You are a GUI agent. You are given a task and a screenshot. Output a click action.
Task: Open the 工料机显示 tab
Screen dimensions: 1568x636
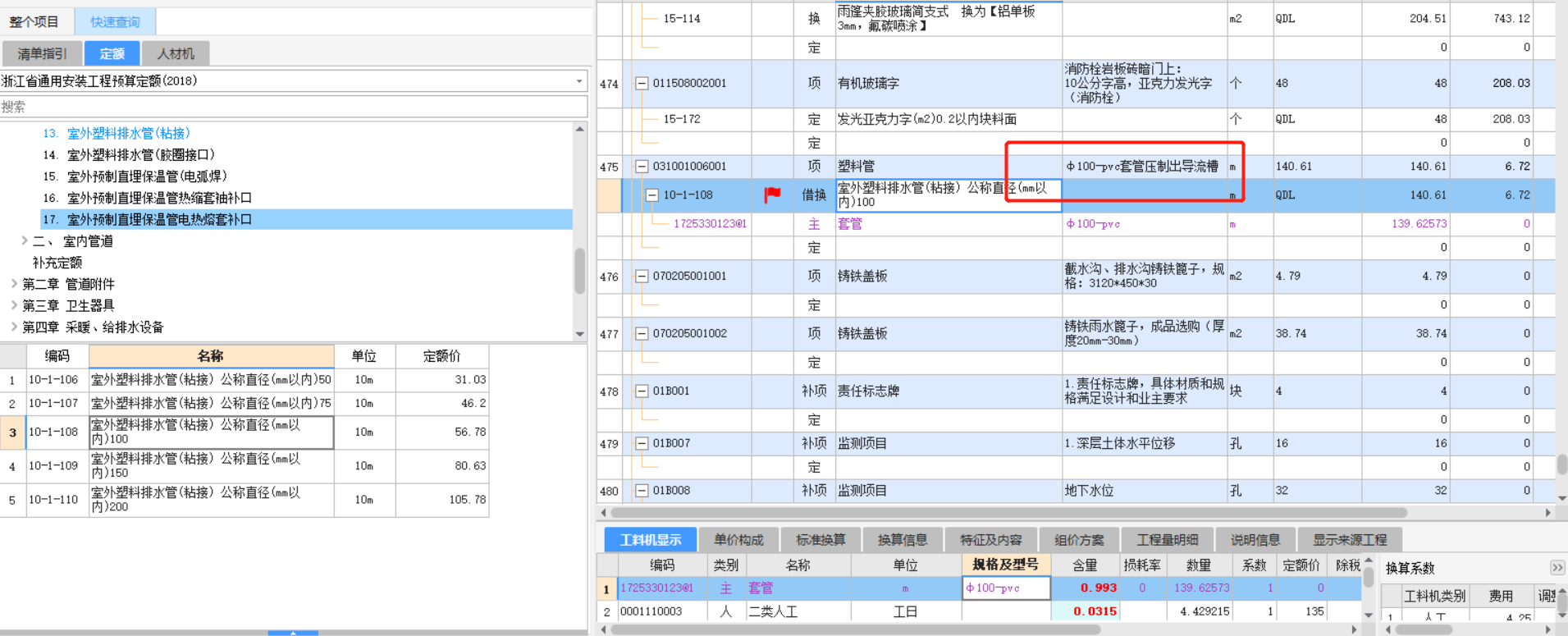pos(651,539)
